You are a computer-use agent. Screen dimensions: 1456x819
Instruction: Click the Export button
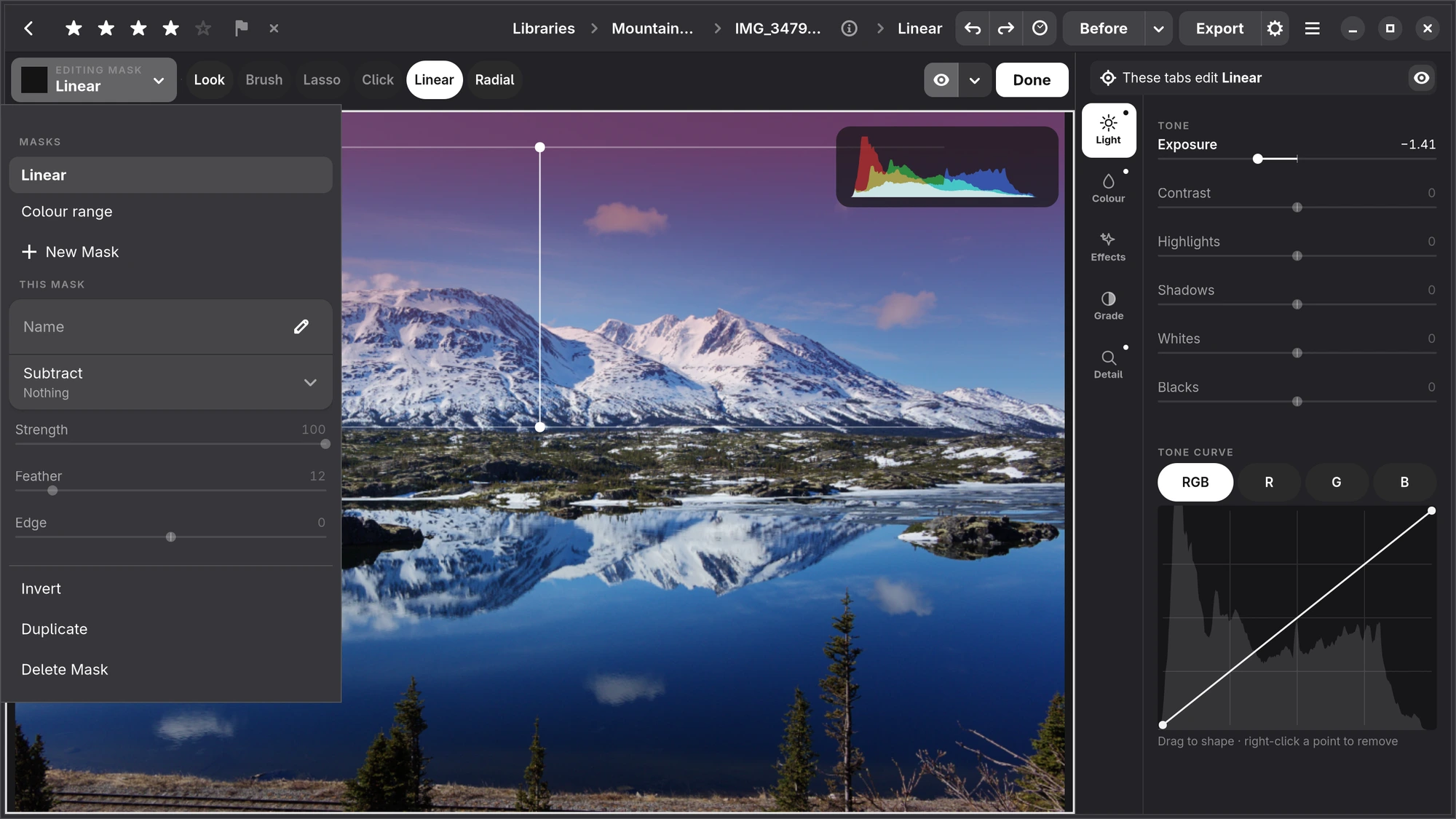tap(1219, 28)
